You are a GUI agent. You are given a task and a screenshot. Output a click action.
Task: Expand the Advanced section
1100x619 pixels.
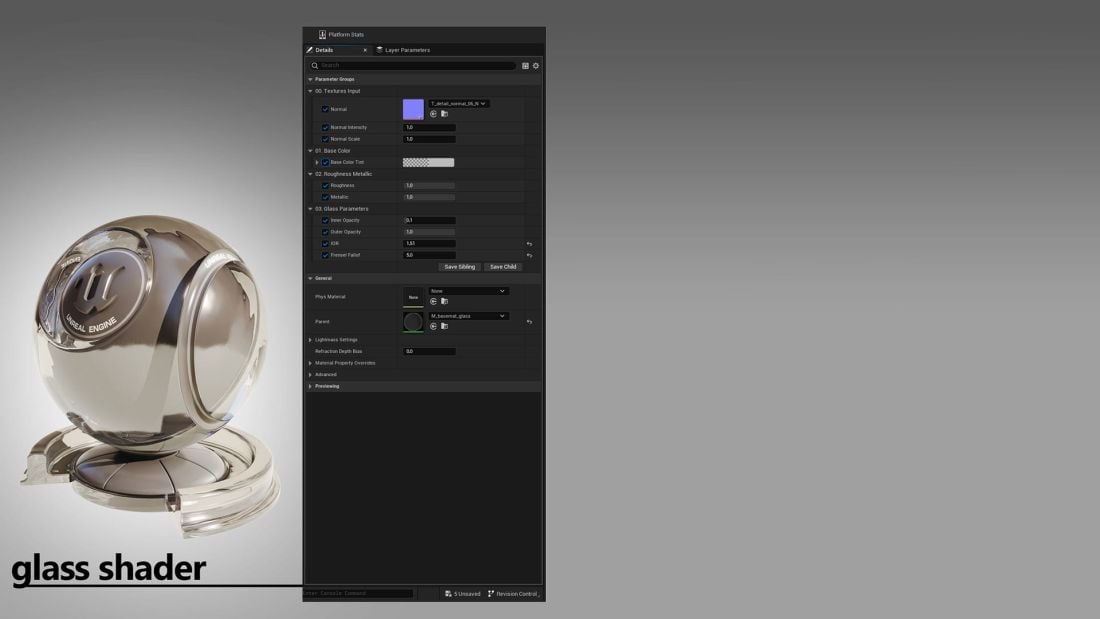point(310,375)
